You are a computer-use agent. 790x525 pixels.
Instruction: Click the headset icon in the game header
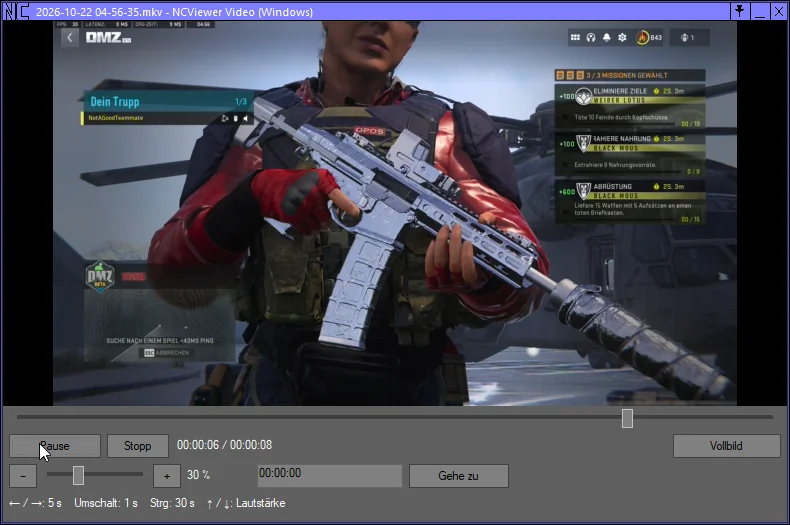tap(591, 37)
